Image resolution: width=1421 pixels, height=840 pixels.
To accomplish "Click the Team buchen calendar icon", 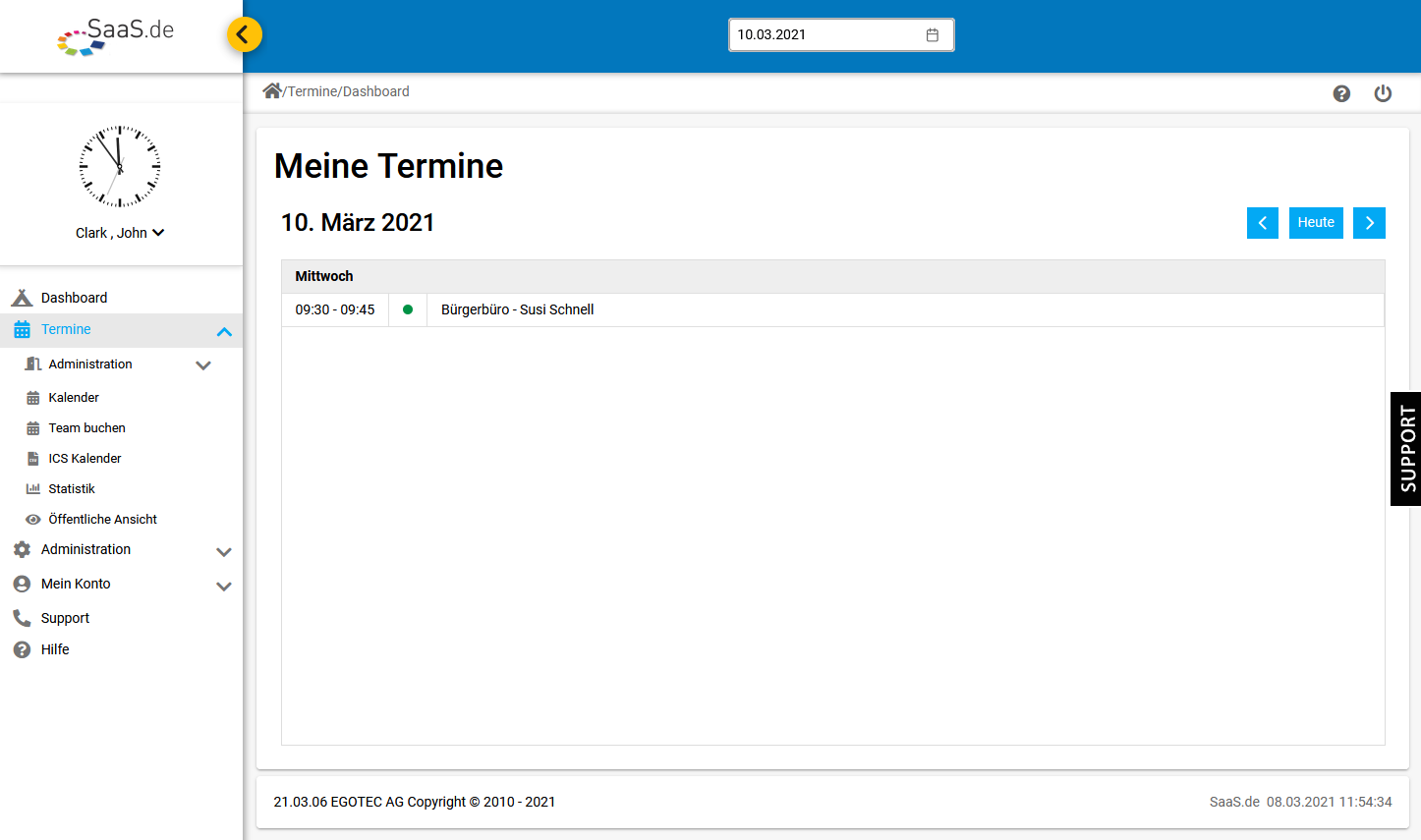I will (x=32, y=428).
